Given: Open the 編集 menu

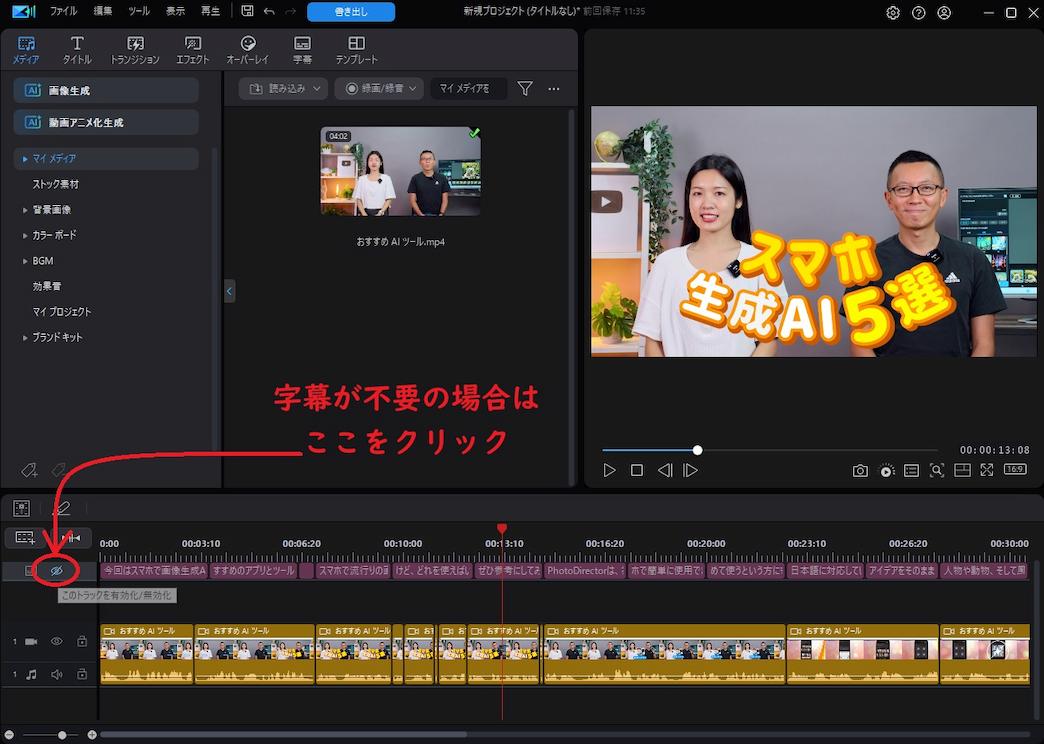Looking at the screenshot, I should coord(102,11).
